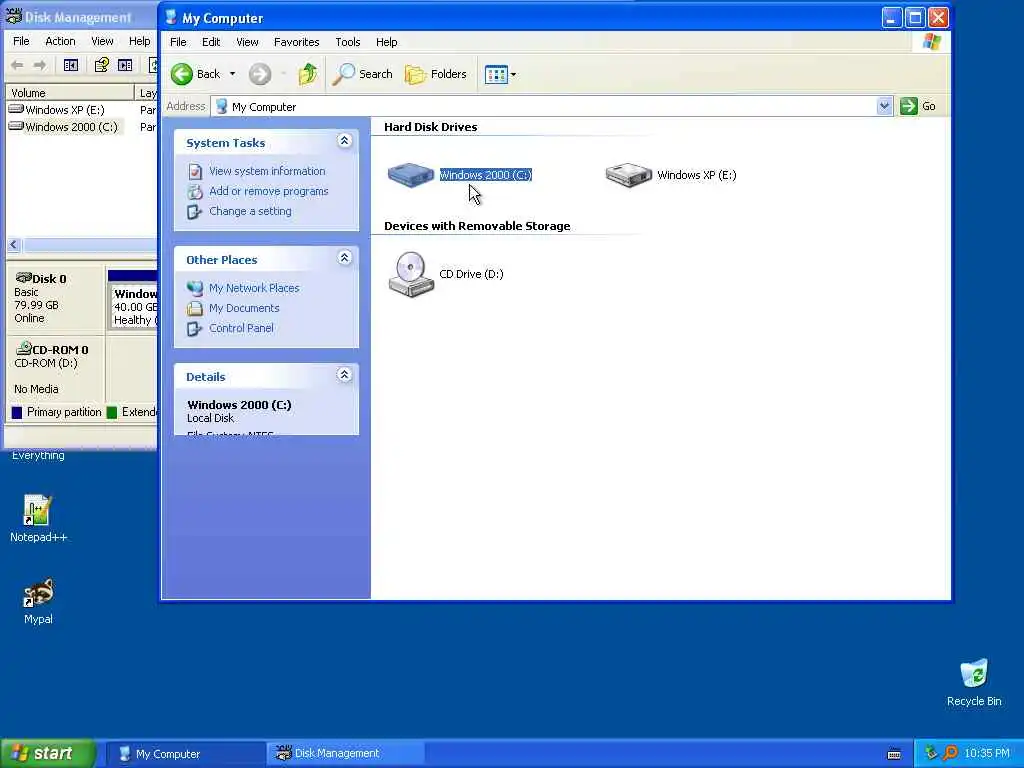The image size is (1024, 768).
Task: Click Change a setting link
Action: 250,211
